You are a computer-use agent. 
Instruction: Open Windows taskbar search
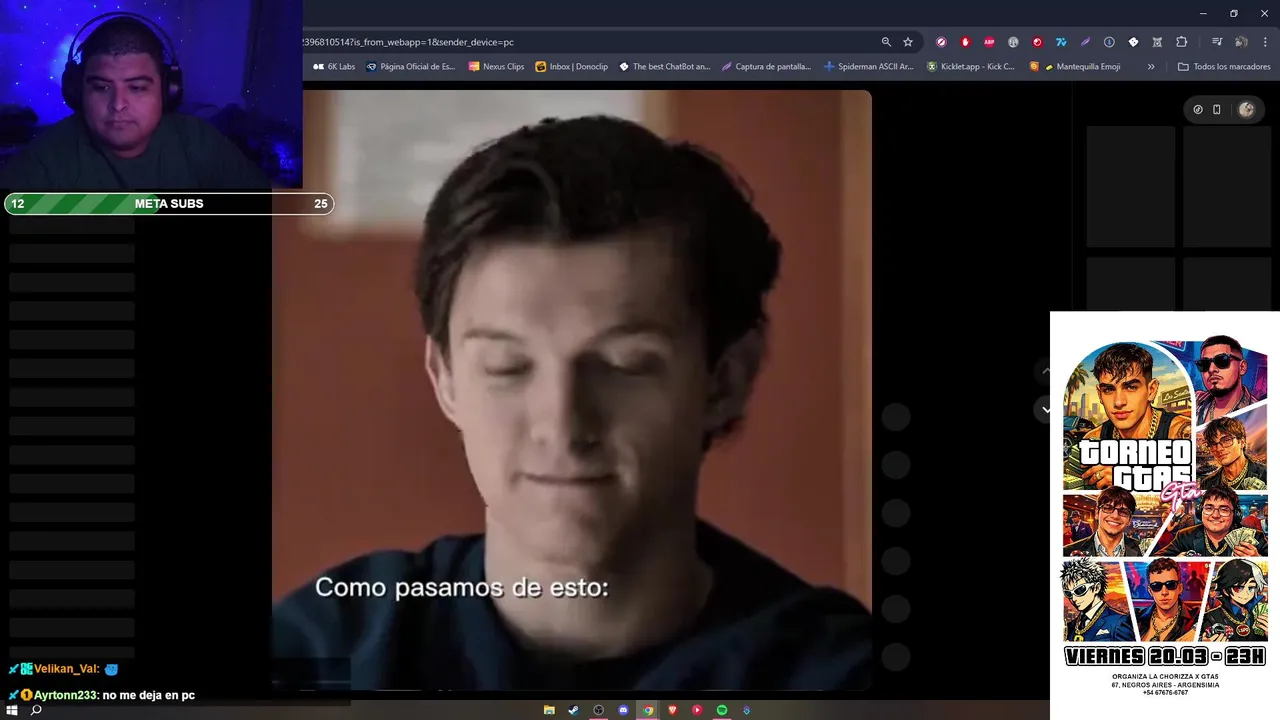point(36,710)
